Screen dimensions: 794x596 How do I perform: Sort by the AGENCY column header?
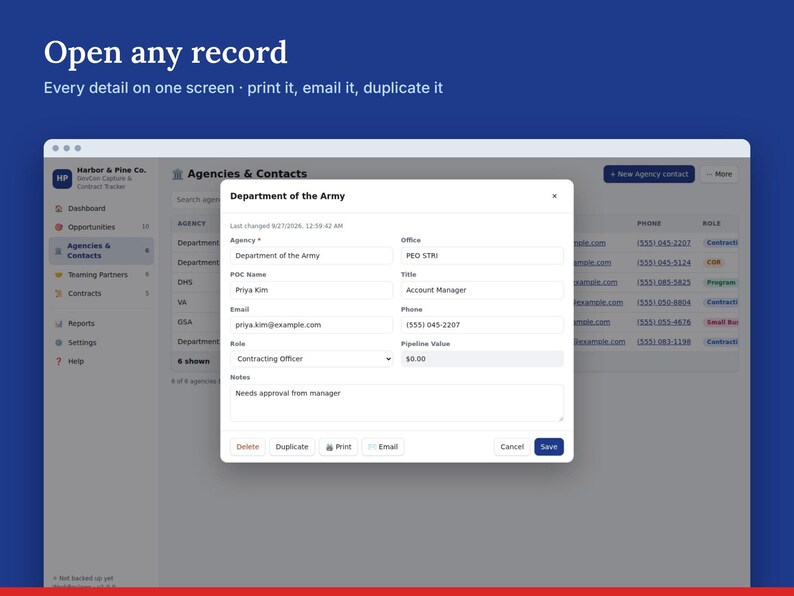191,223
